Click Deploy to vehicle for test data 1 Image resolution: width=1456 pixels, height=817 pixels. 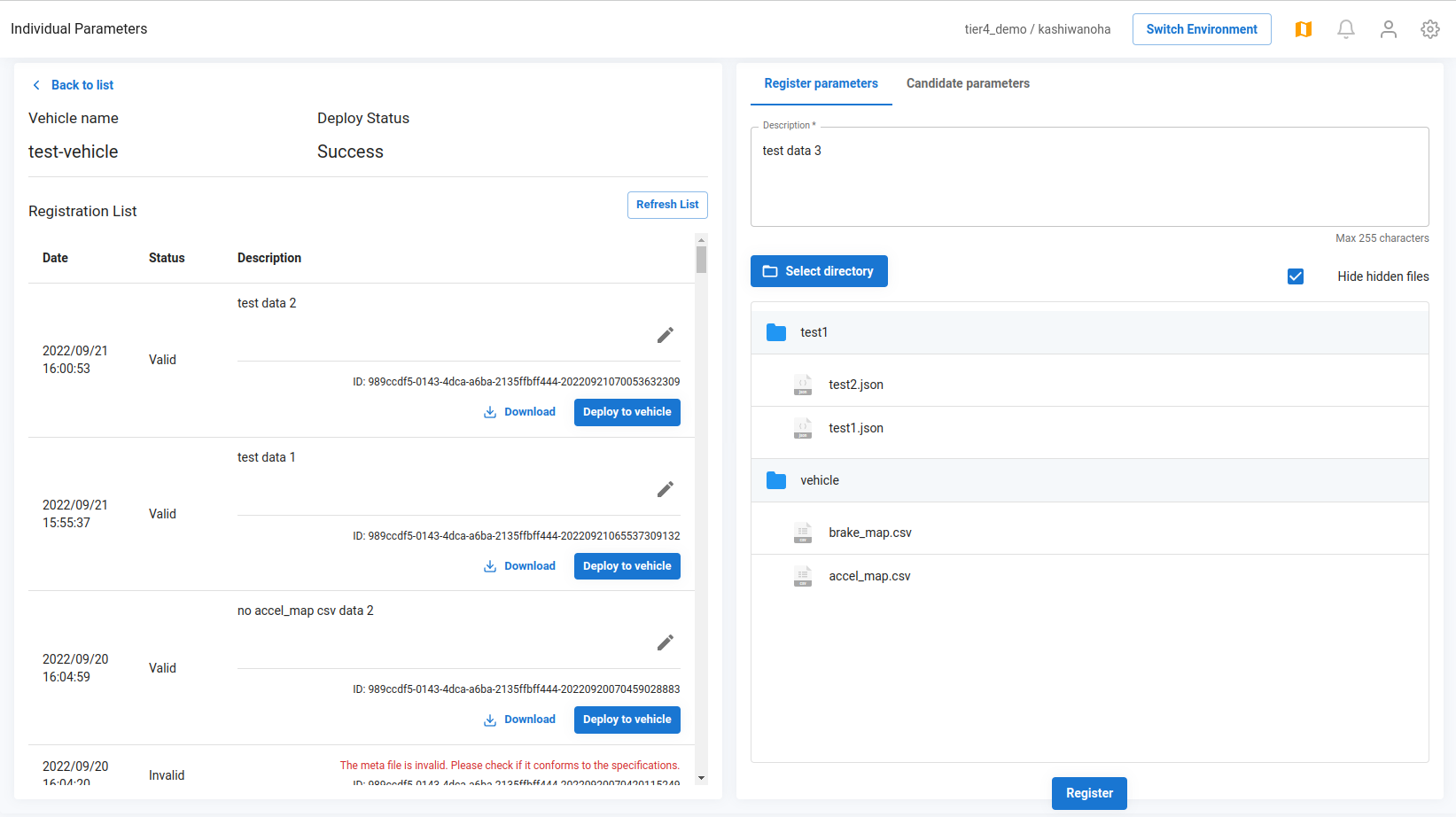pos(627,565)
